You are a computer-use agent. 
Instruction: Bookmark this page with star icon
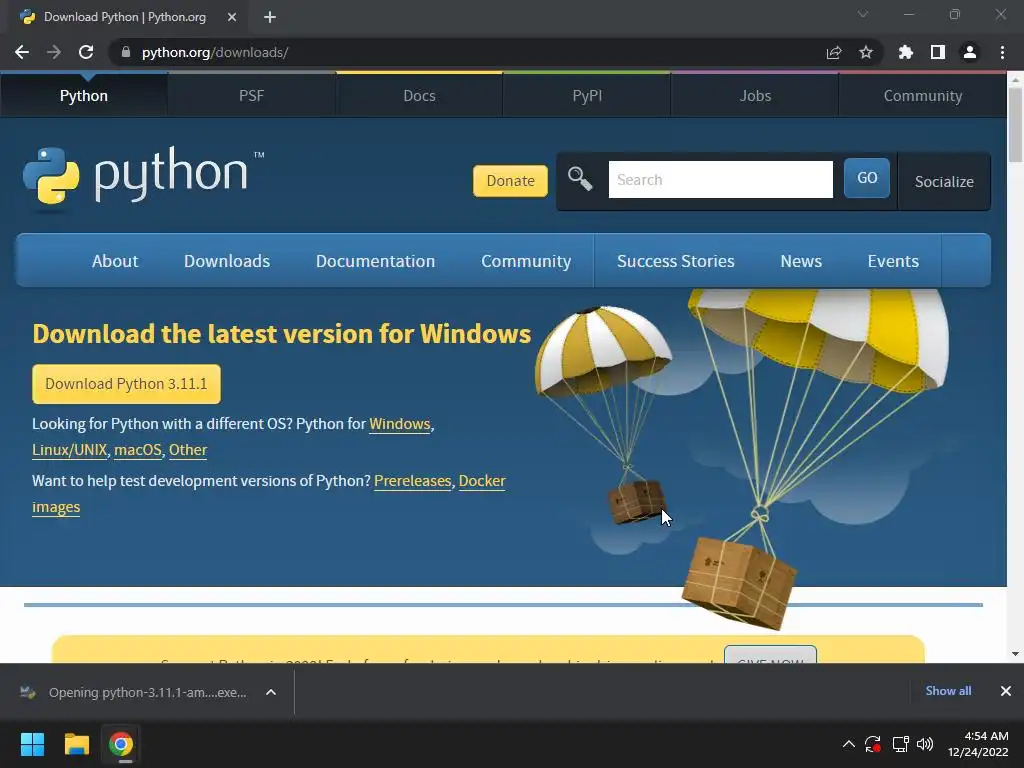click(866, 52)
